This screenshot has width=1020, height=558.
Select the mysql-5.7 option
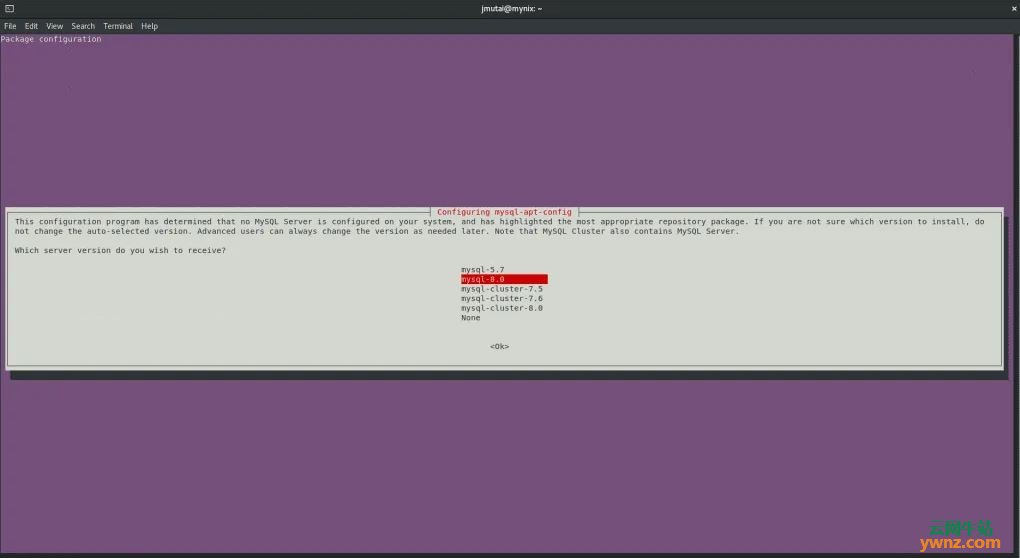[483, 269]
